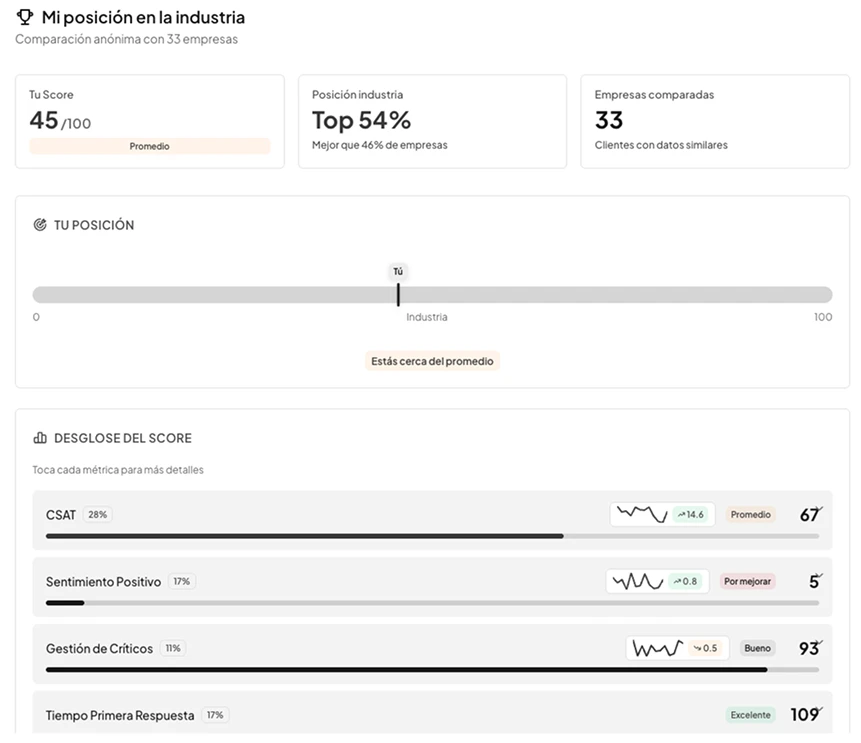The width and height of the screenshot is (861, 743).
Task: Click the 'Por mejorar' status badge
Action: click(748, 581)
